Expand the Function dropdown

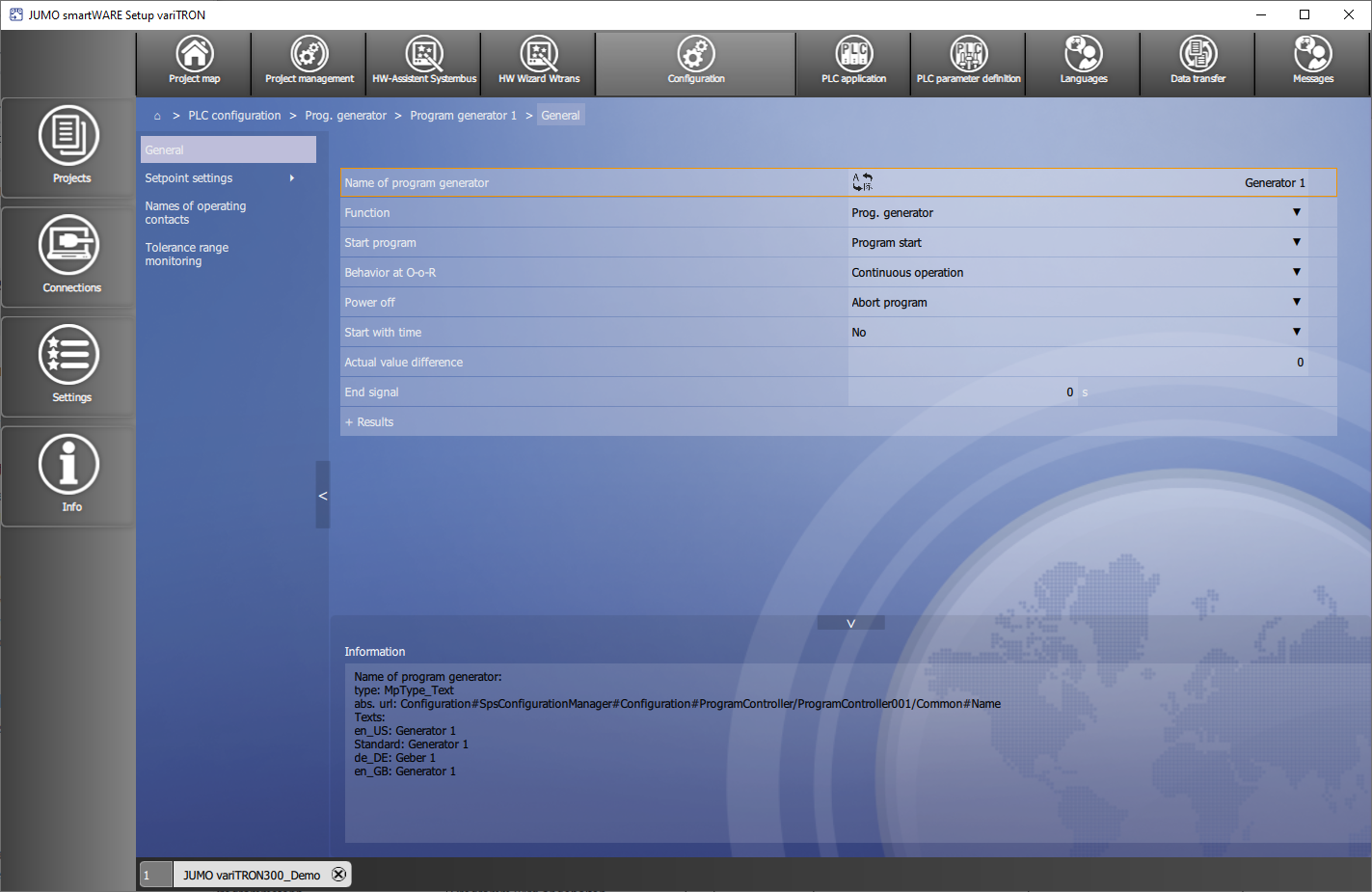click(1296, 212)
